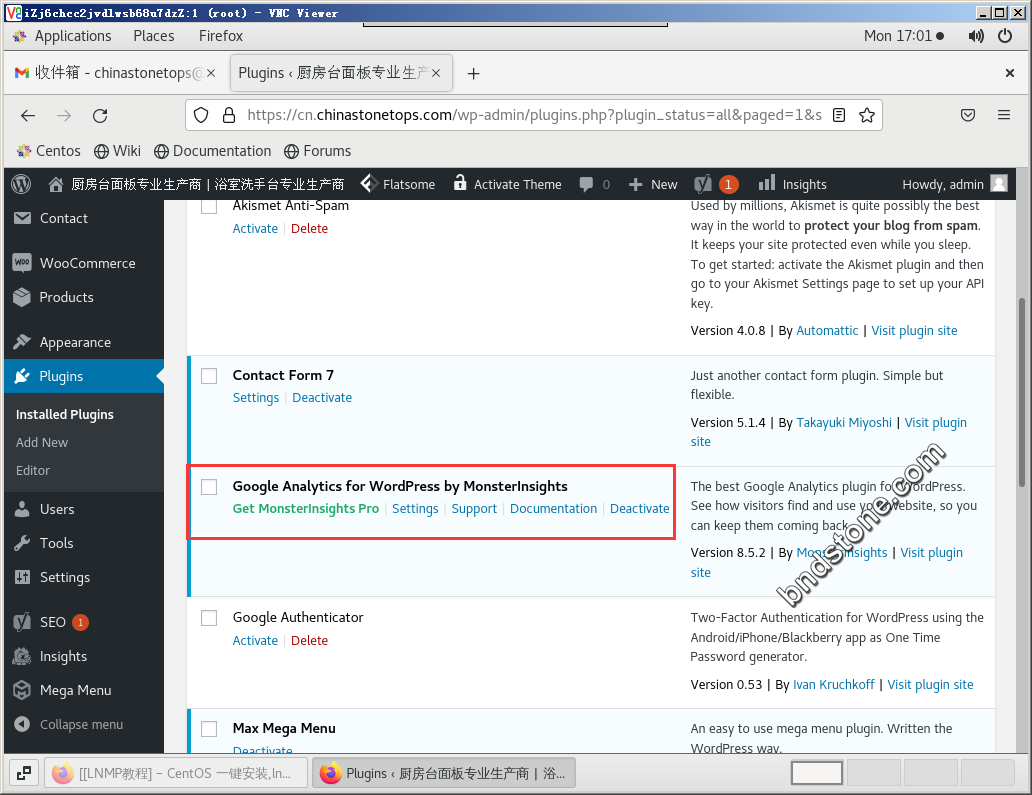Click the URL address bar
This screenshot has width=1032, height=795.
534,115
